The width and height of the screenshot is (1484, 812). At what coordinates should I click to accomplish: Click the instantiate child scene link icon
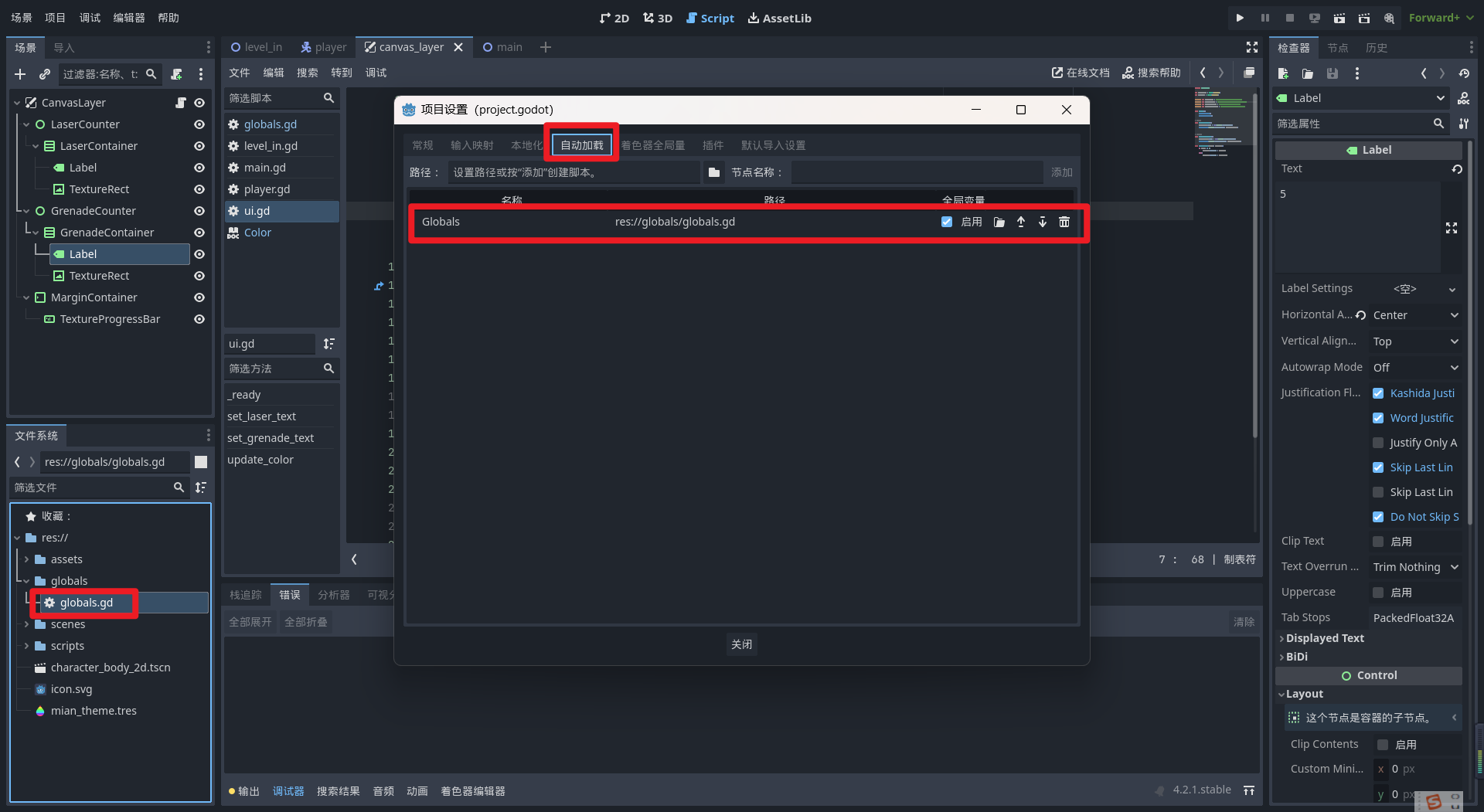click(45, 74)
